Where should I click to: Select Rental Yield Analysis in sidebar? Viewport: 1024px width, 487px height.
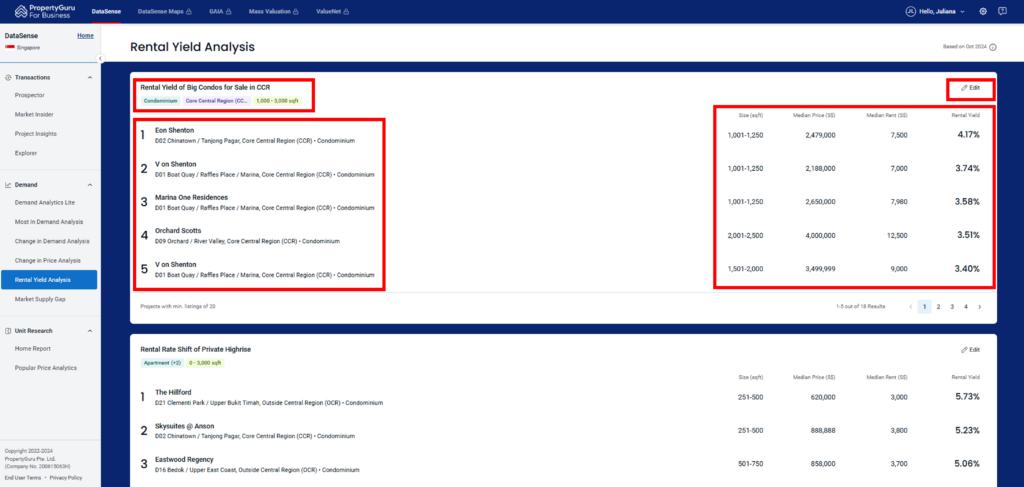[x=49, y=279]
